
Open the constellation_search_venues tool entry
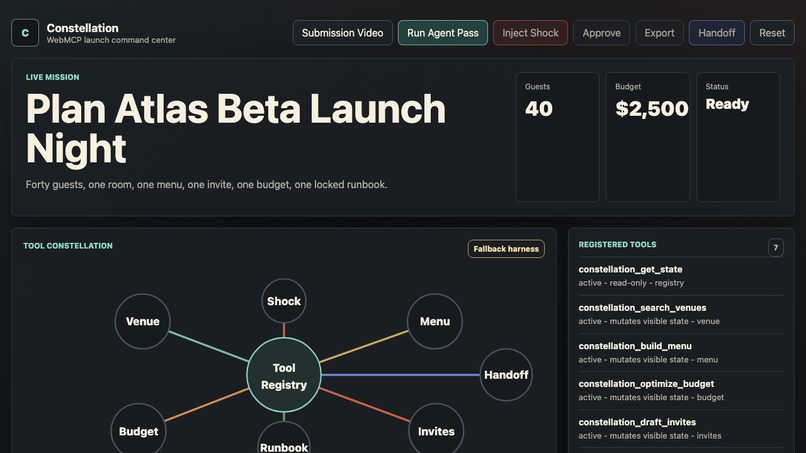coord(681,315)
